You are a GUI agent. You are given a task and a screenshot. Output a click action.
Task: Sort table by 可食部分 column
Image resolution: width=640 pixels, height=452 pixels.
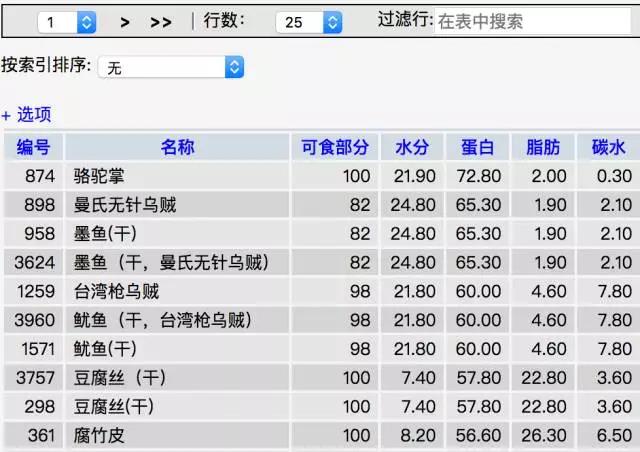[x=335, y=147]
